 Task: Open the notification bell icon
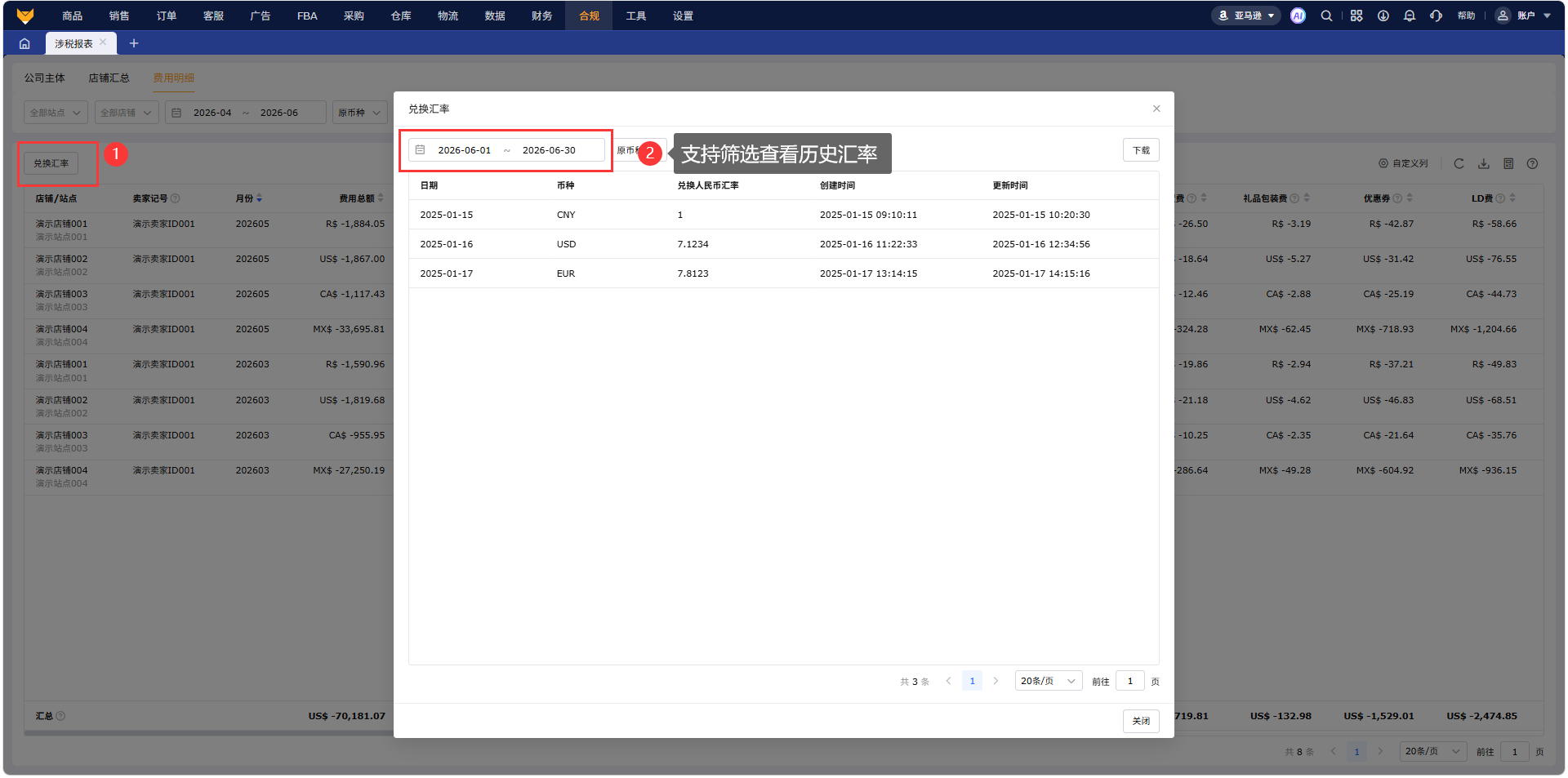tap(1410, 16)
